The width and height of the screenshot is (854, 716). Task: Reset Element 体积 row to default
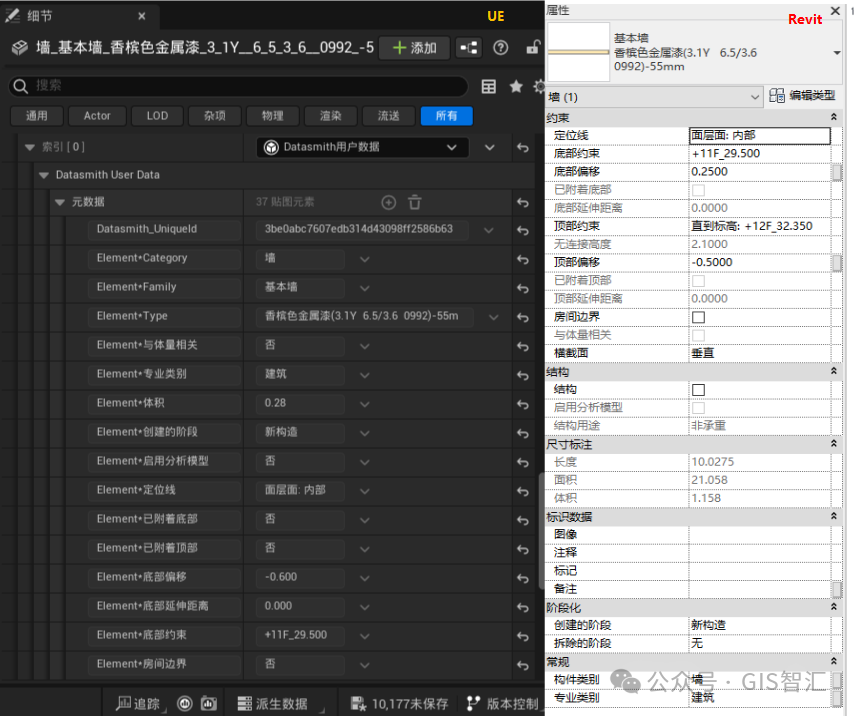point(523,404)
